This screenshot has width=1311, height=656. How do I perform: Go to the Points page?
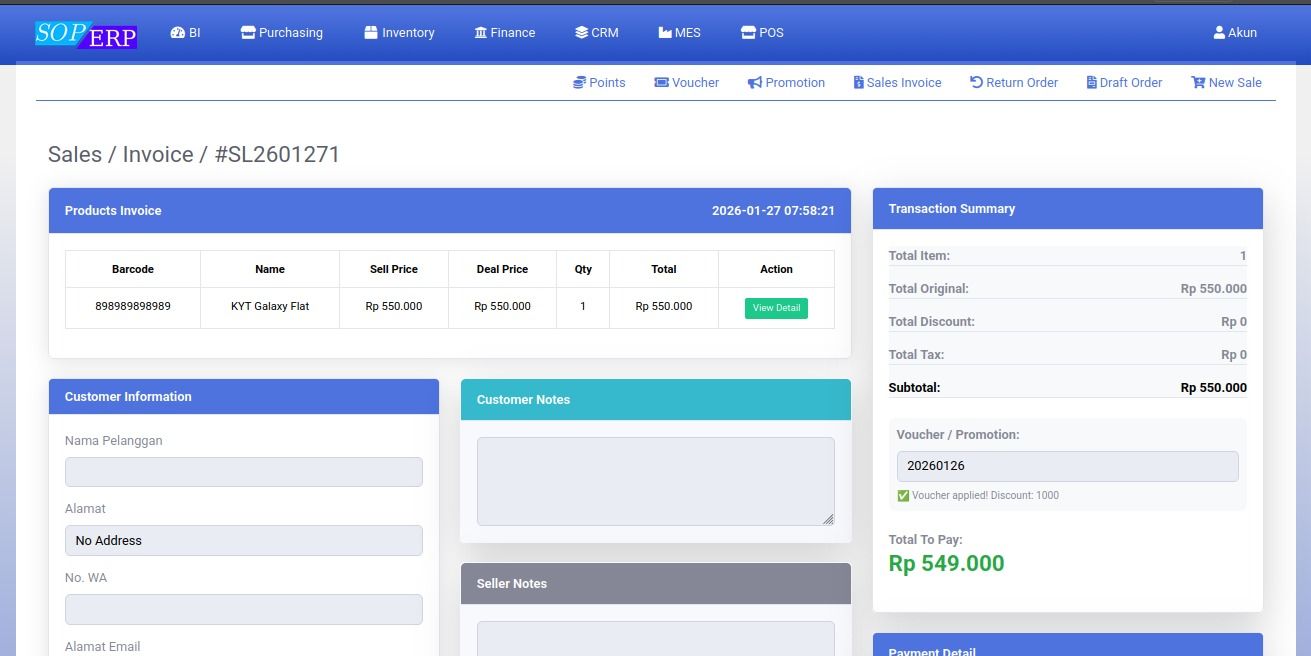click(599, 83)
